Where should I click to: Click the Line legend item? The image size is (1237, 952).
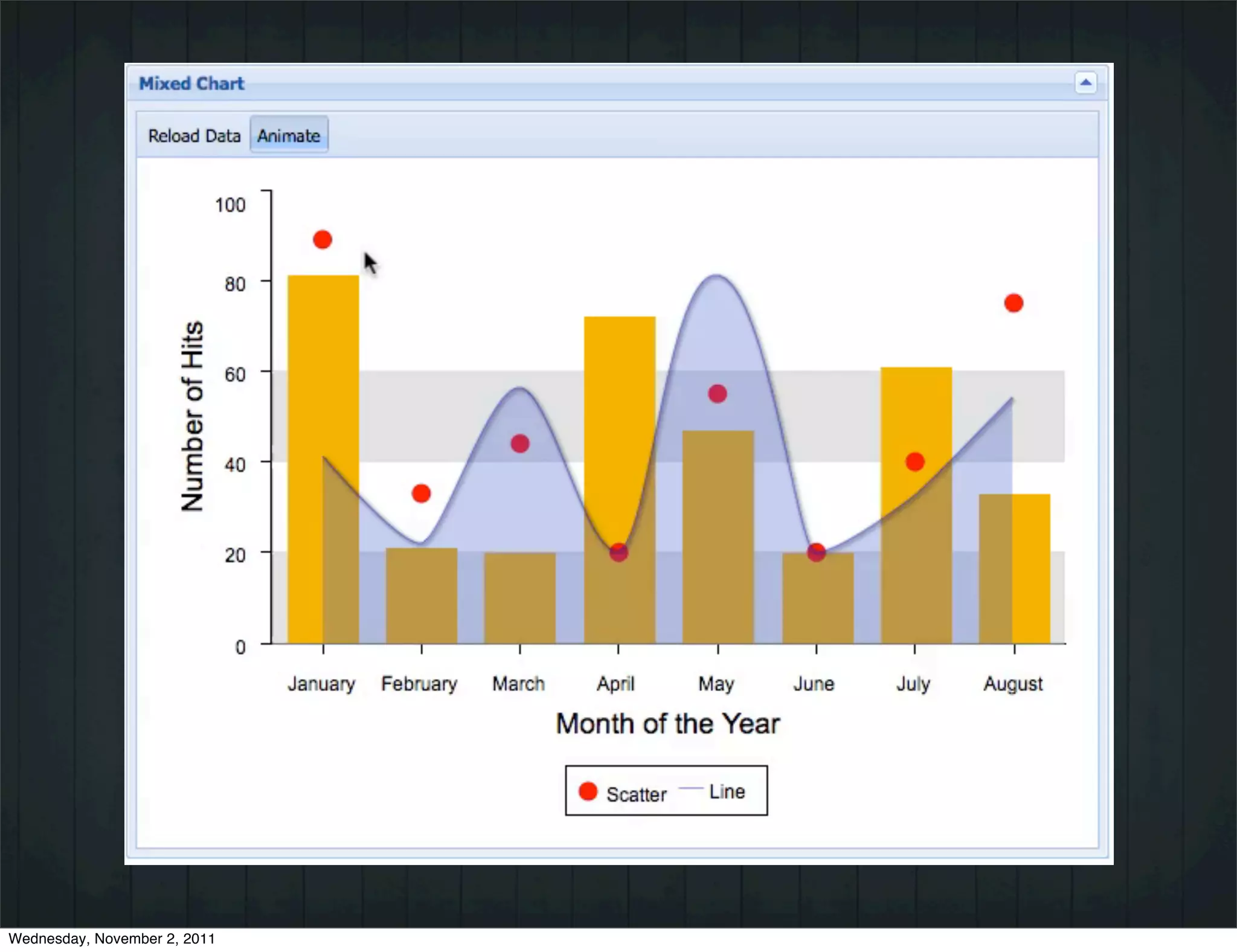727,791
